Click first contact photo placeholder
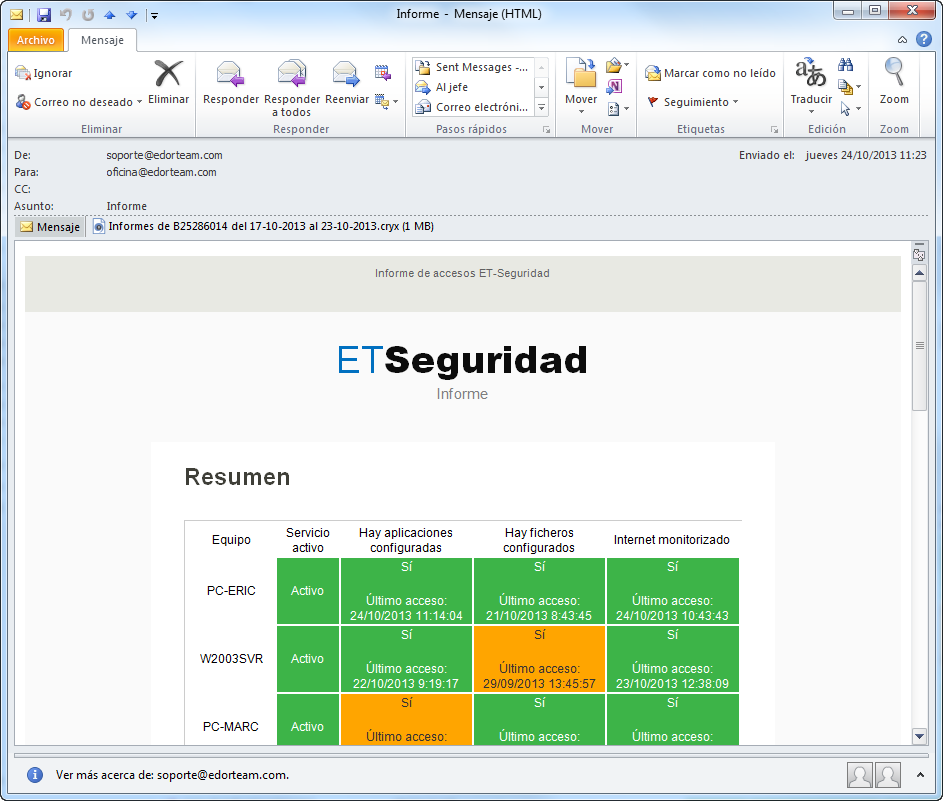The image size is (943, 801). [859, 775]
